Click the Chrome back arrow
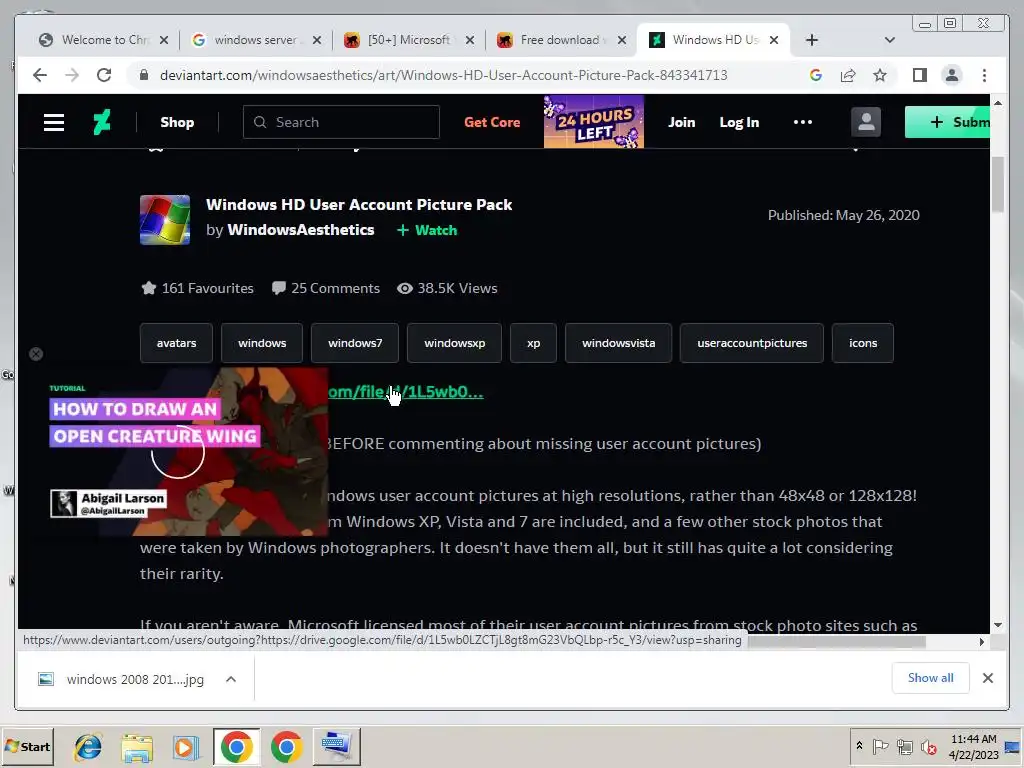The height and width of the screenshot is (768, 1024). coord(40,75)
